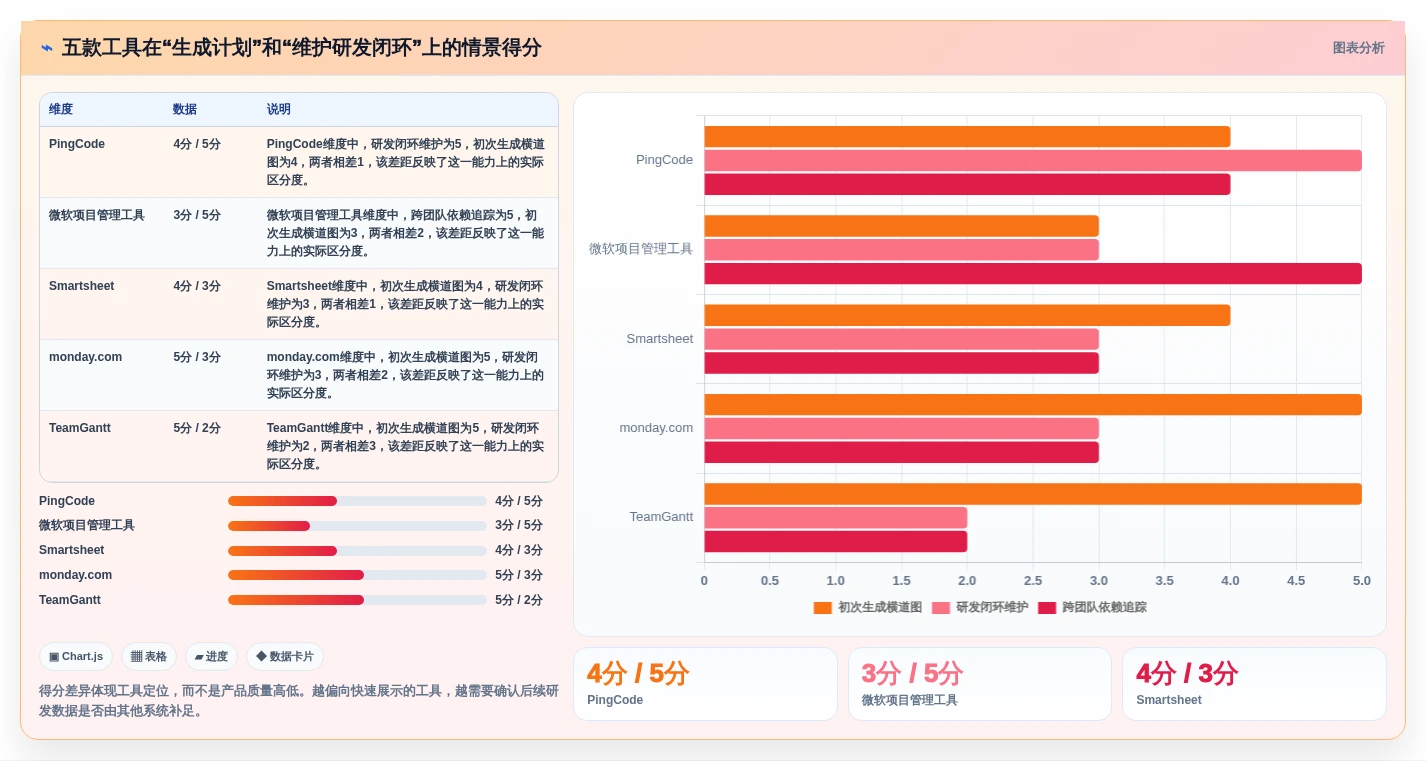Open the 4分 / 5分 PingCode data card
Viewport: 1426px width, 761px height.
tap(705, 684)
